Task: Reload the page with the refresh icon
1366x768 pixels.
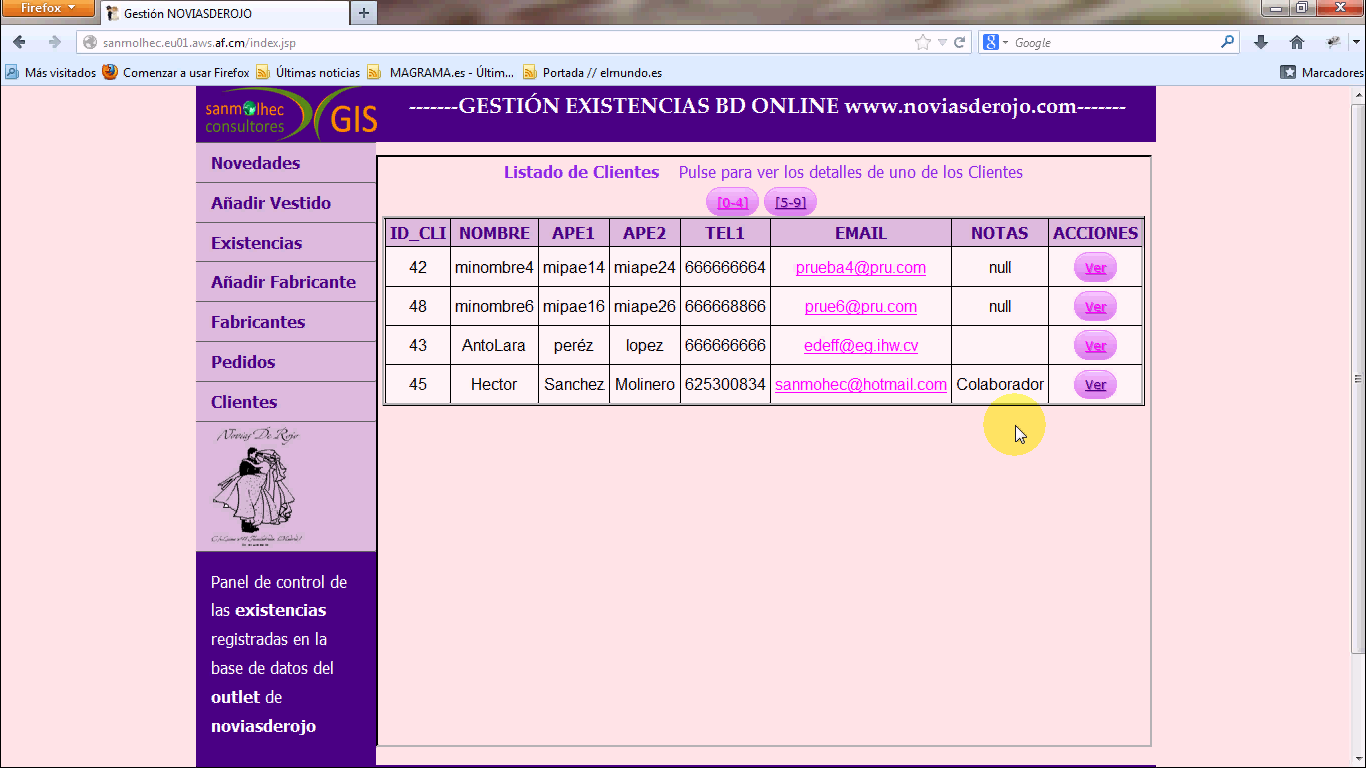Action: point(960,42)
